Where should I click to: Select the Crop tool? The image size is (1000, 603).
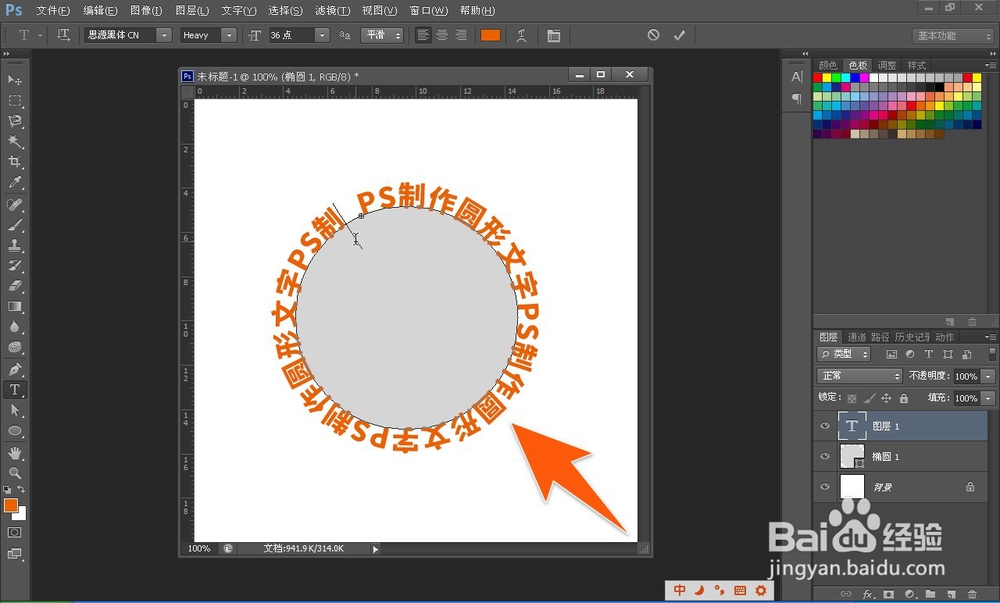(14, 162)
